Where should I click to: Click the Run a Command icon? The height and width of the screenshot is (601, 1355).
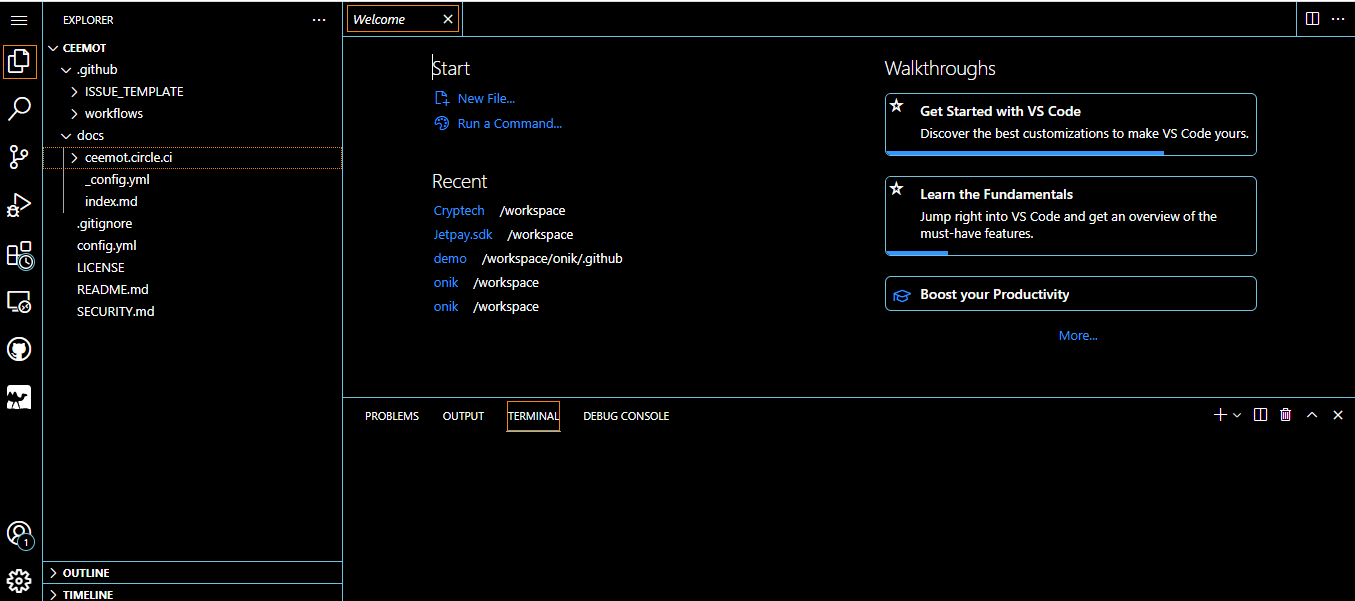(442, 123)
